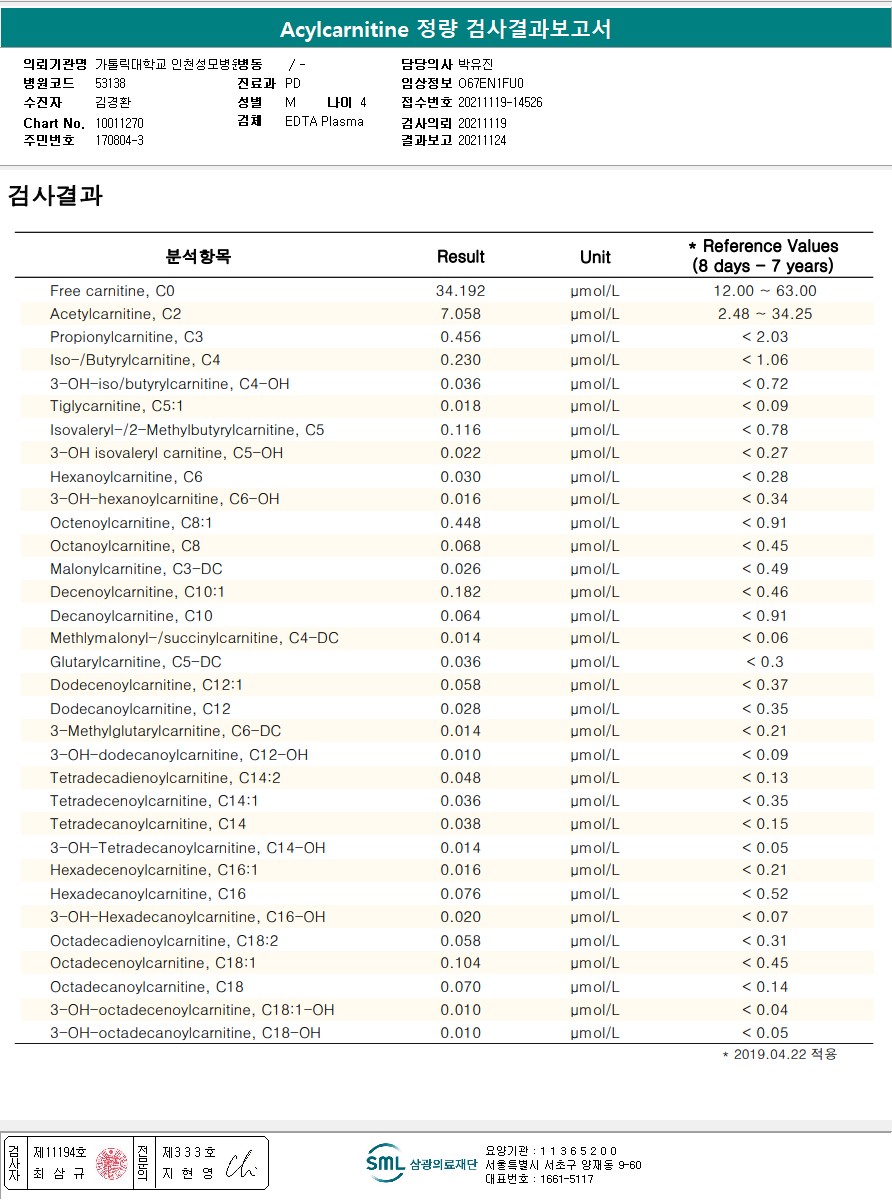This screenshot has width=892, height=1200.
Task: Click the Result column header
Action: (x=461, y=257)
